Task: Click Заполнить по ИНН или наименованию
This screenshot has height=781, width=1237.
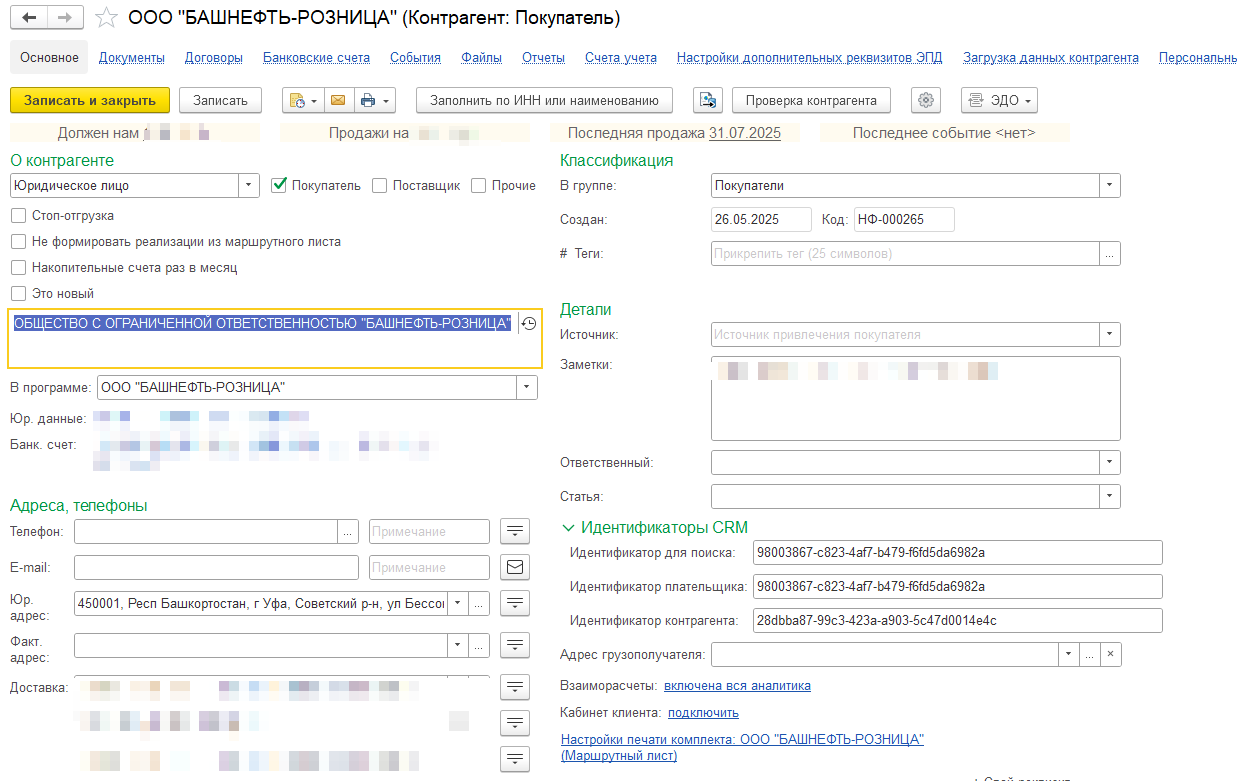Action: 545,100
